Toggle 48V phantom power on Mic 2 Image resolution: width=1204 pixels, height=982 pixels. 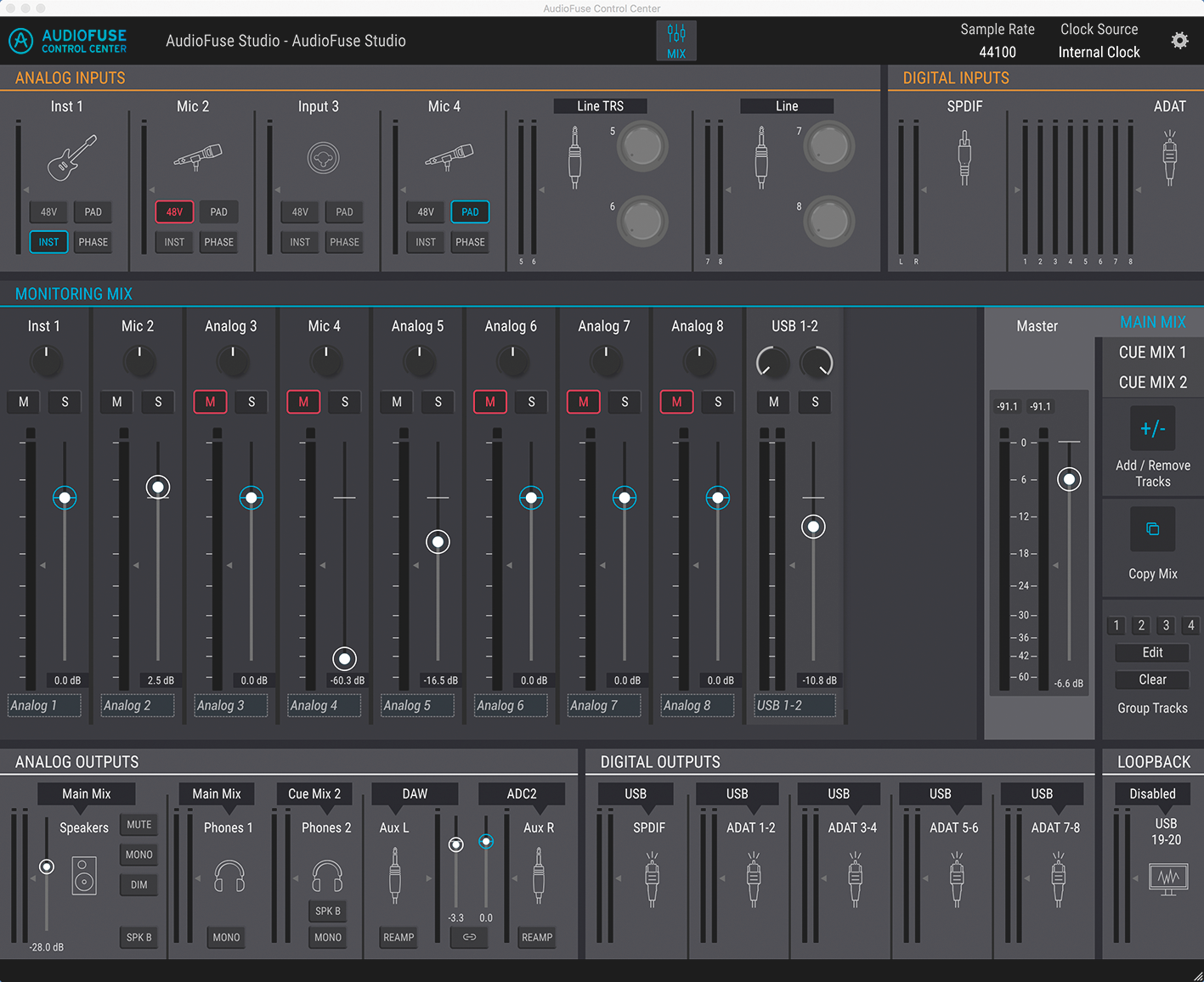click(x=174, y=212)
